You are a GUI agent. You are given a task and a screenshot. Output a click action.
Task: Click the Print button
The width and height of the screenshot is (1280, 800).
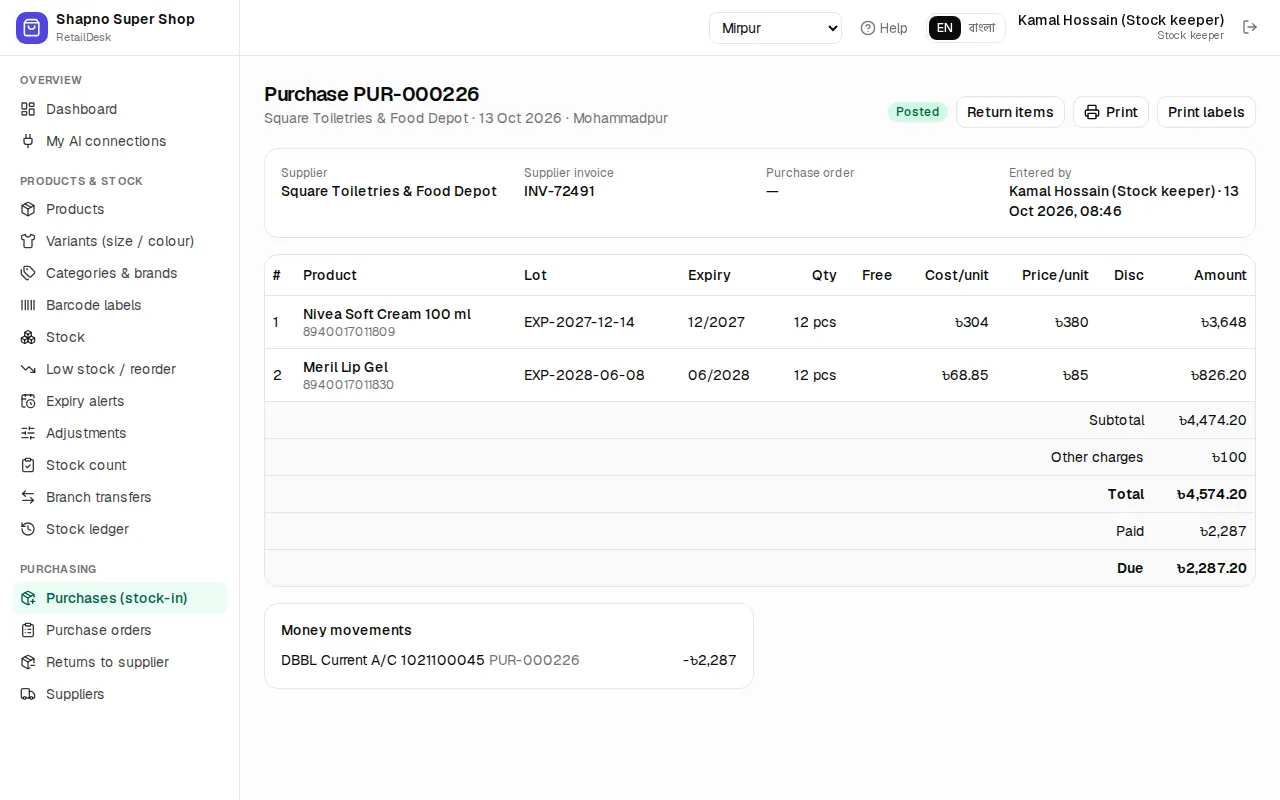point(1111,112)
